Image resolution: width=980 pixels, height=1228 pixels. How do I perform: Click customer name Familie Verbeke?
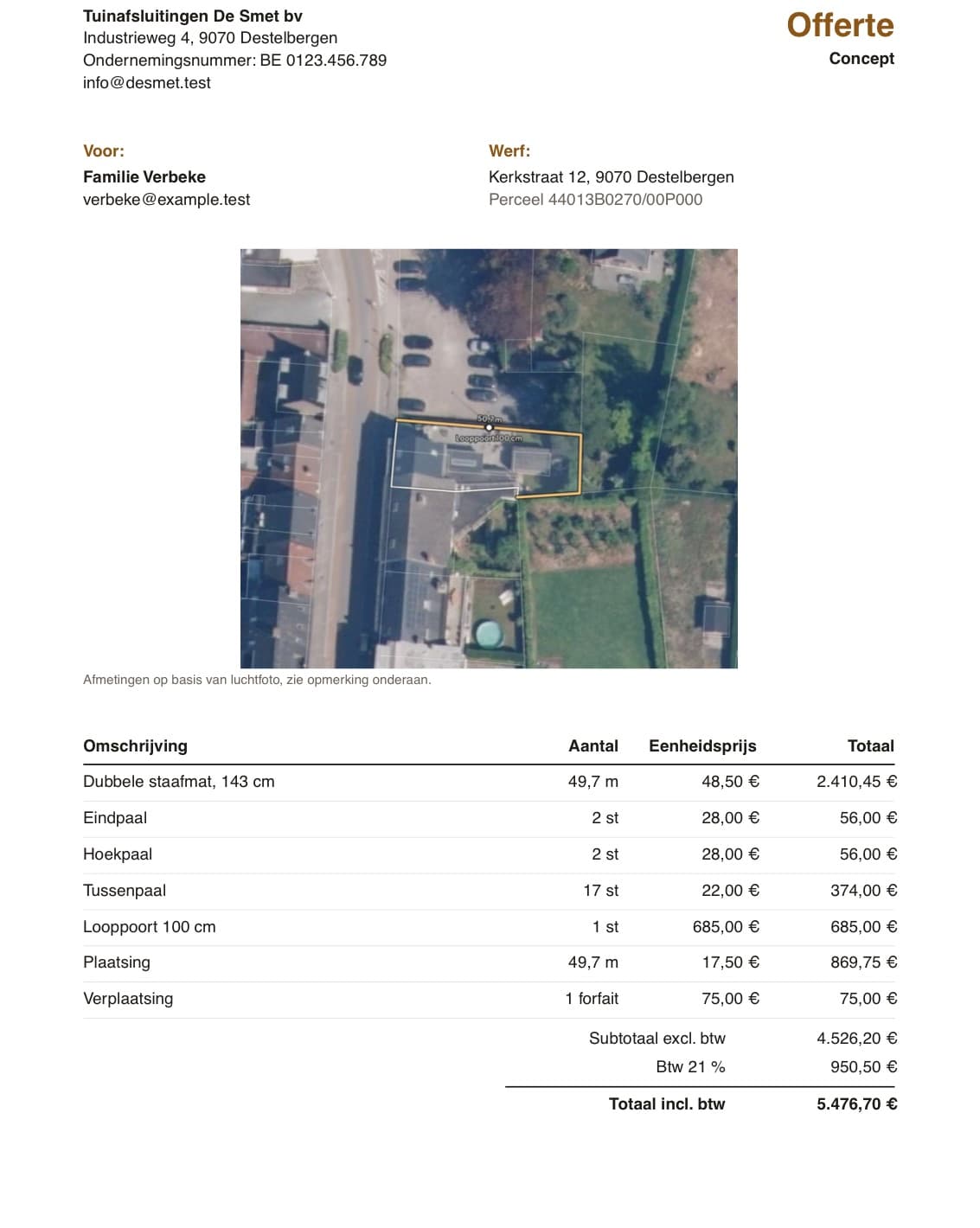point(144,176)
